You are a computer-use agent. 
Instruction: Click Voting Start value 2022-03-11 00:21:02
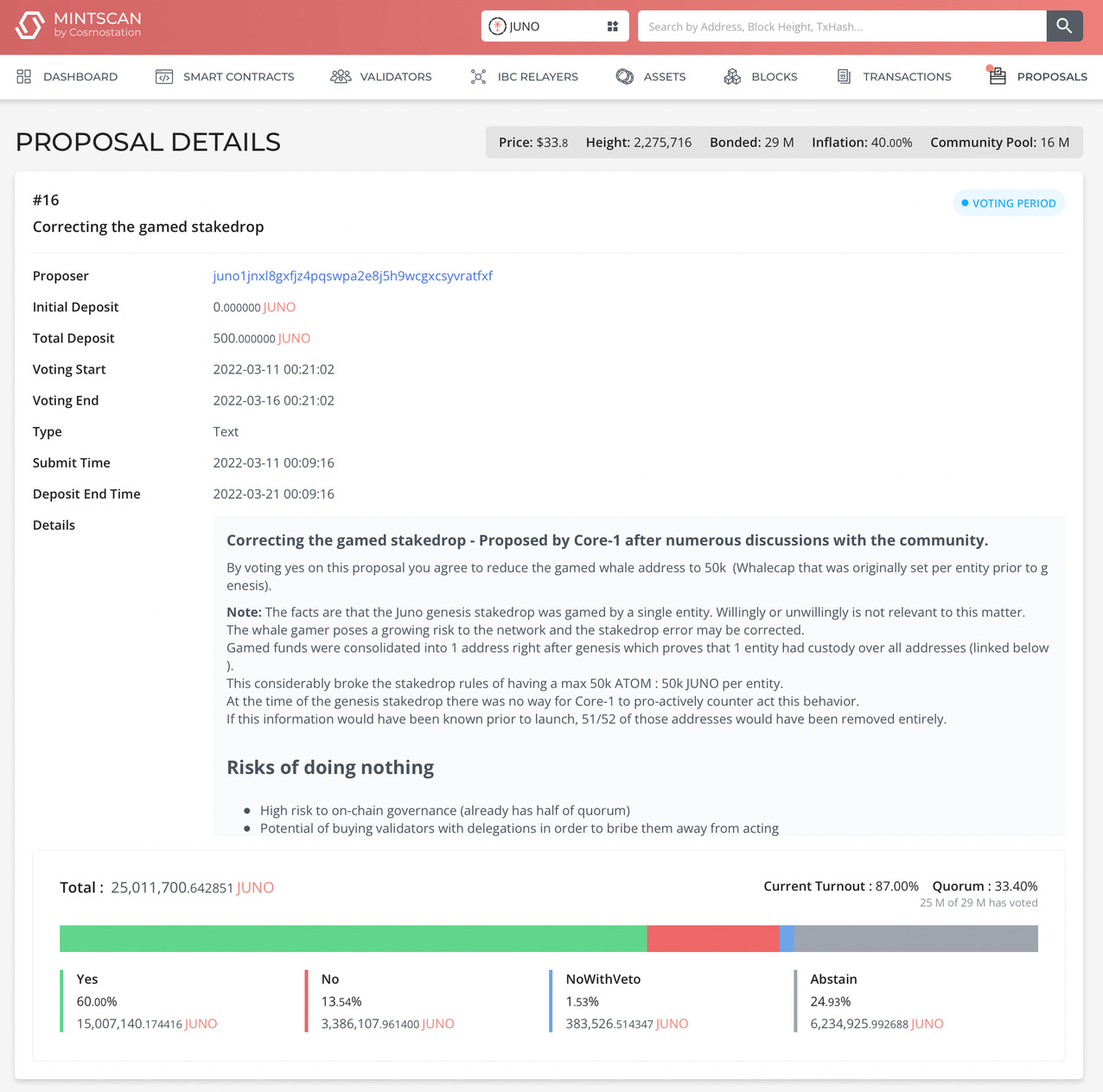(274, 369)
